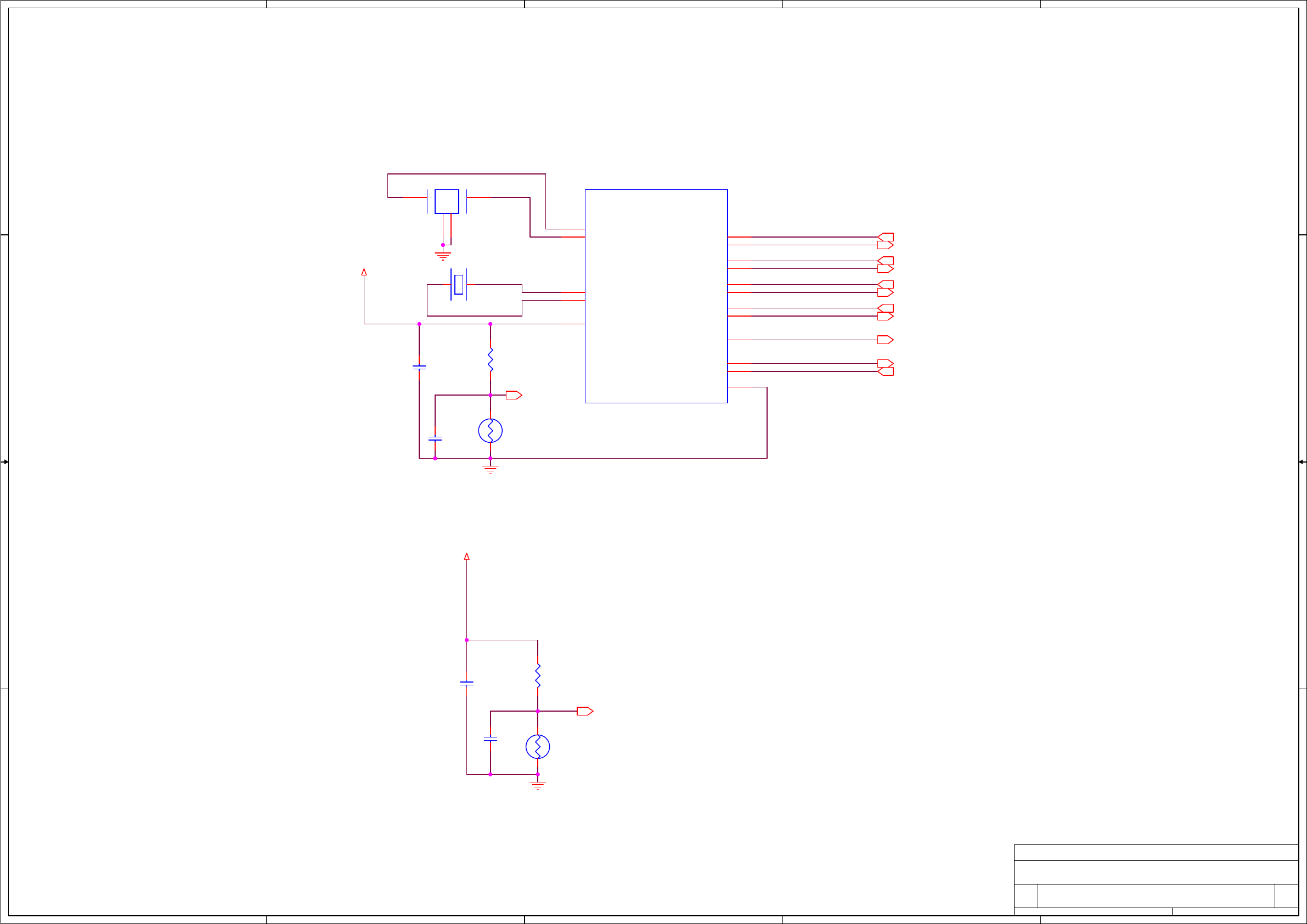Click ground symbol under the upper thermistor

490,469
